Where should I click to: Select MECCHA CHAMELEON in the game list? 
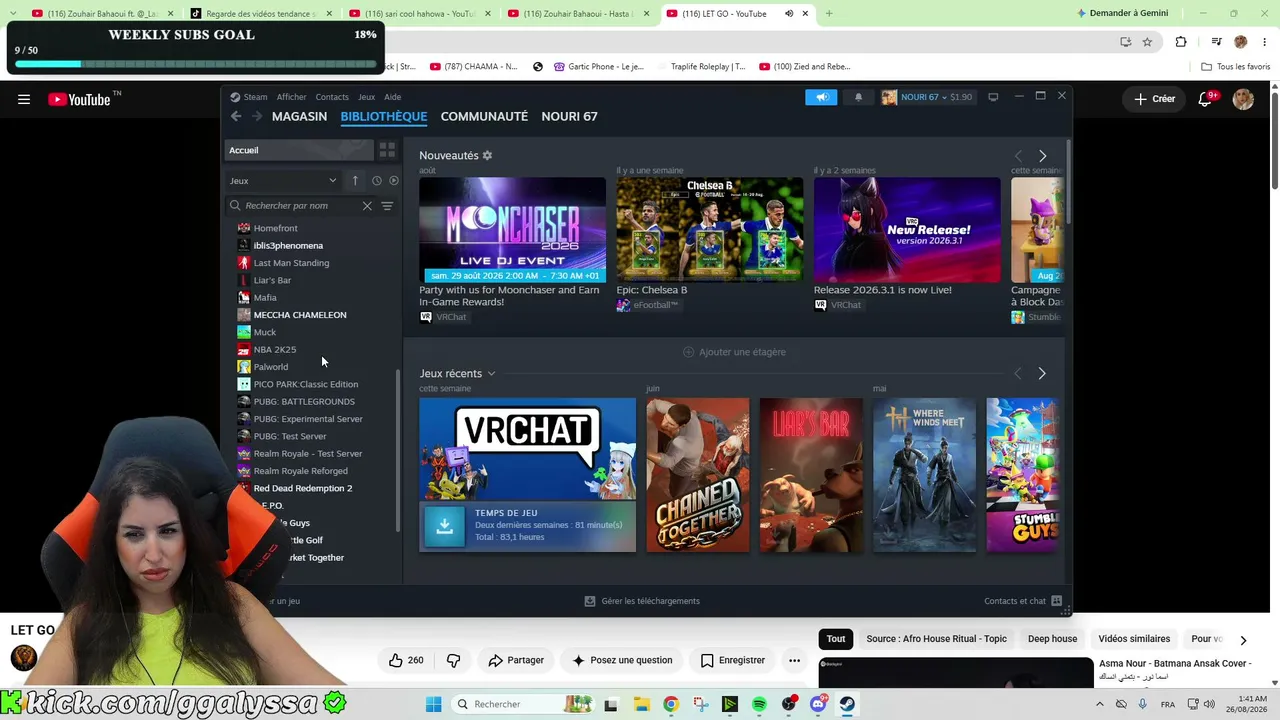tap(300, 315)
